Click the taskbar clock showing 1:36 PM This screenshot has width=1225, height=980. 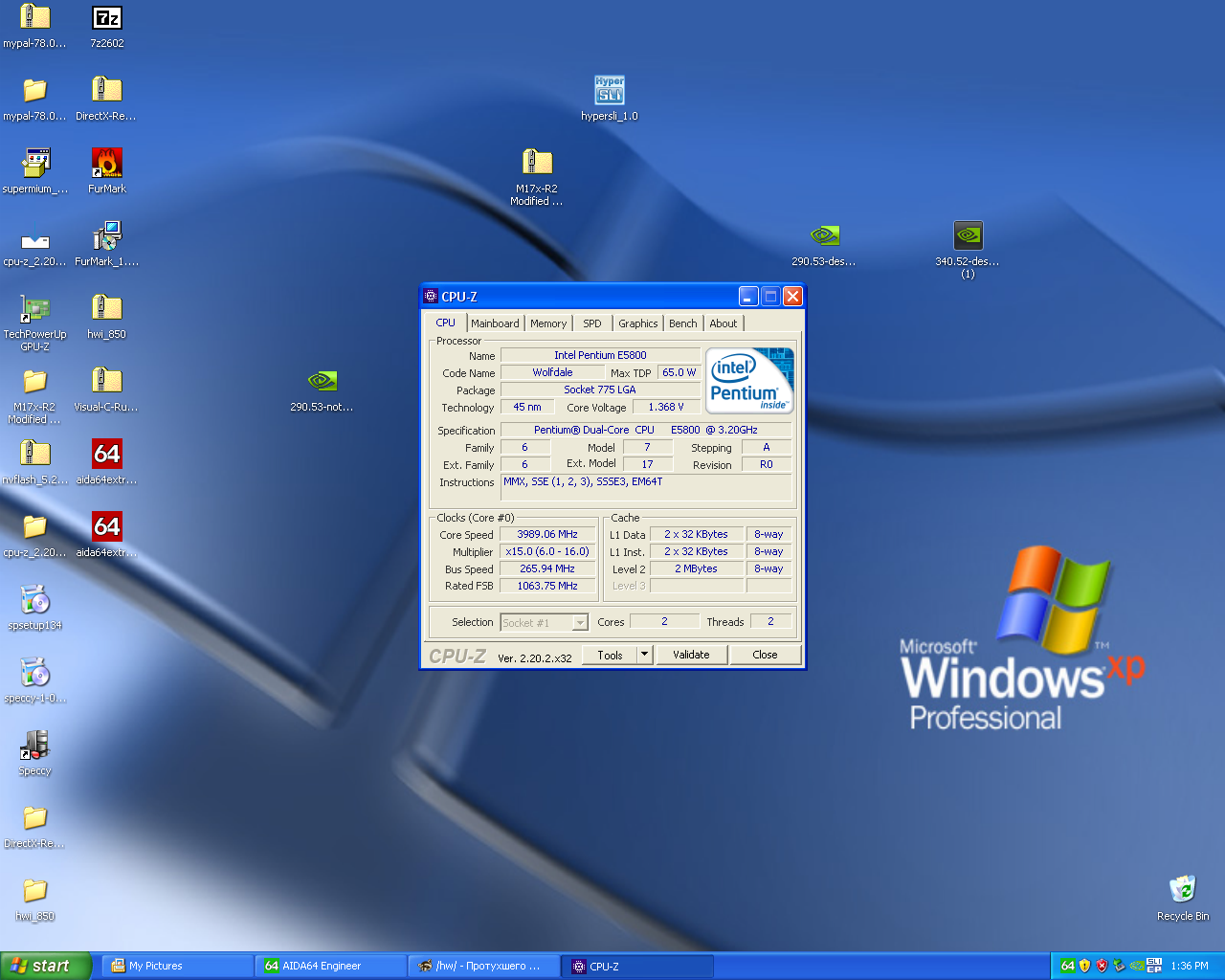pyautogui.click(x=1190, y=966)
